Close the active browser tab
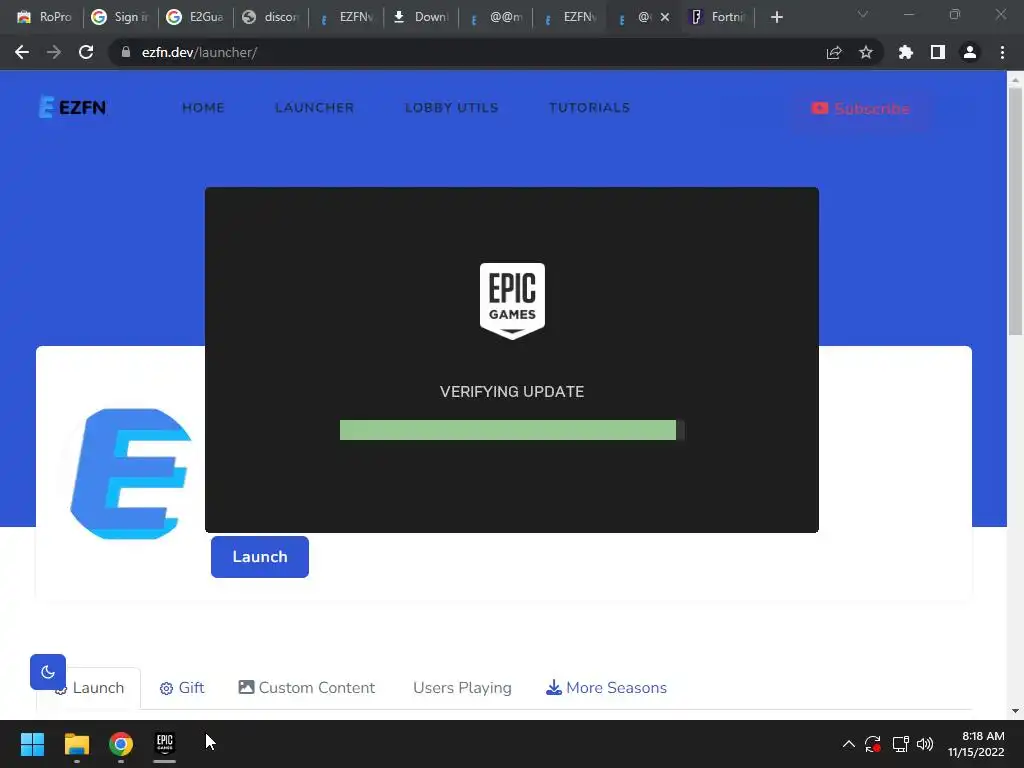This screenshot has width=1024, height=768. tap(665, 17)
